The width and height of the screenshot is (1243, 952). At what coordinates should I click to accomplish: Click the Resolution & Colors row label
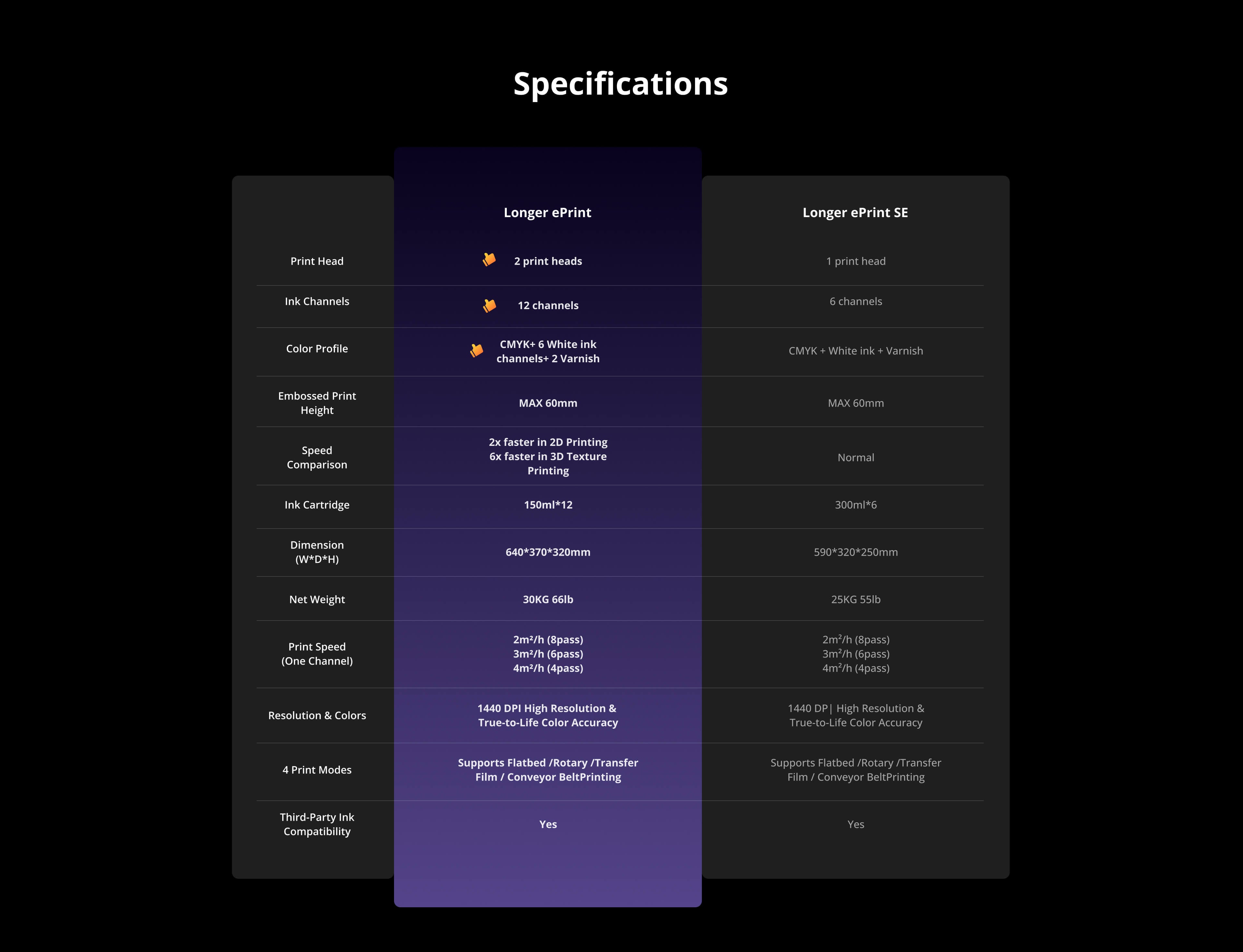317,716
